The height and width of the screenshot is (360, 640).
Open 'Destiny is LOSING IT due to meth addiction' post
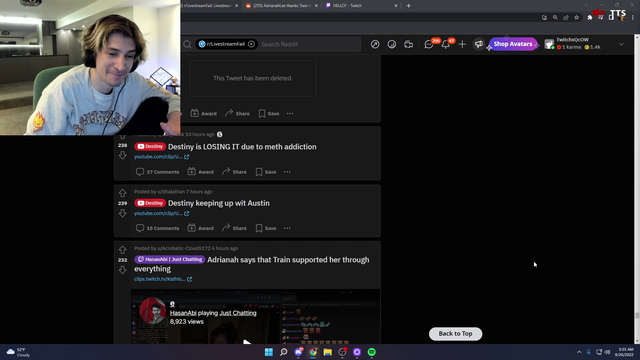tap(242, 147)
